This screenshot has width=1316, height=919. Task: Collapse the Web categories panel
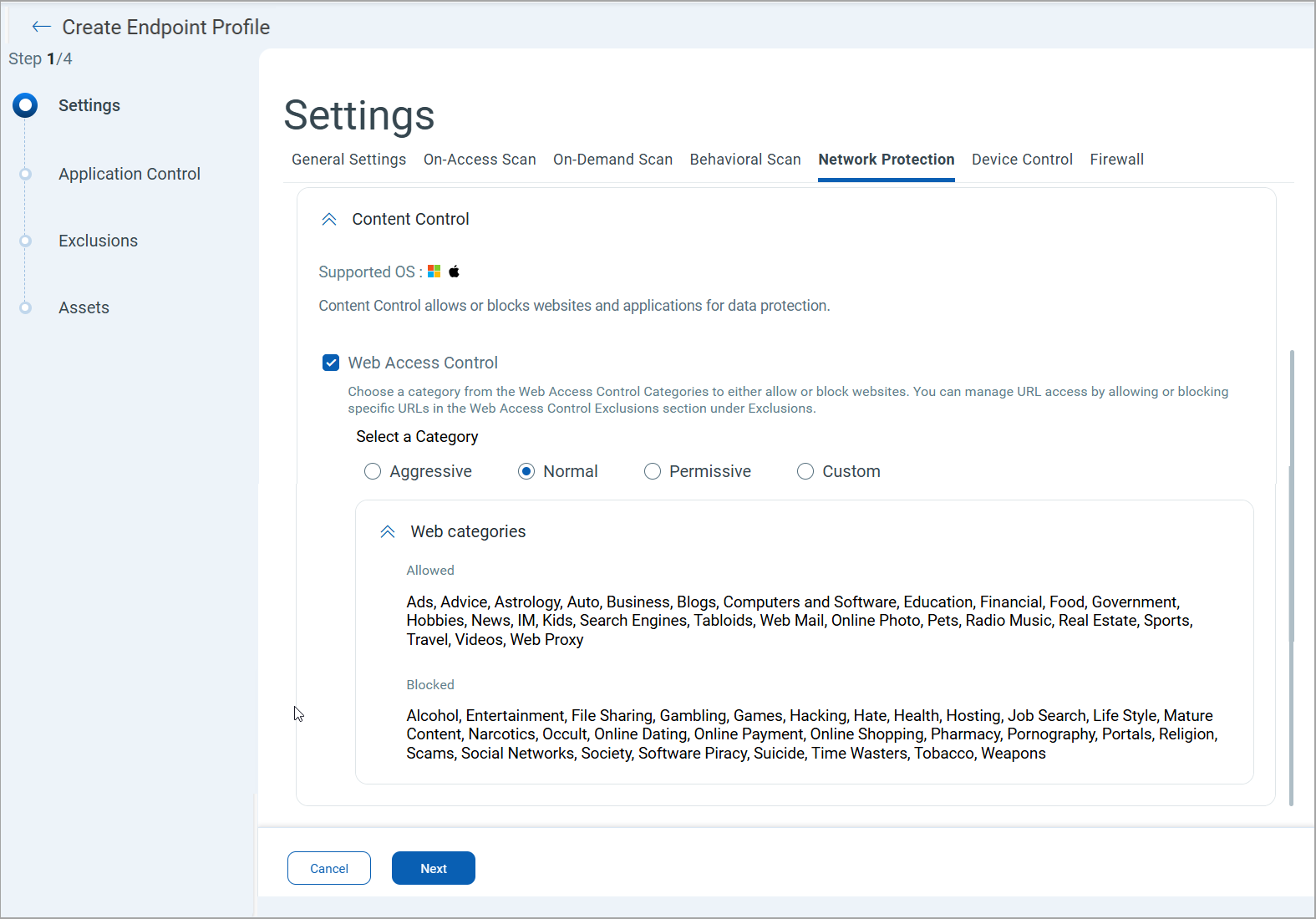tap(388, 531)
